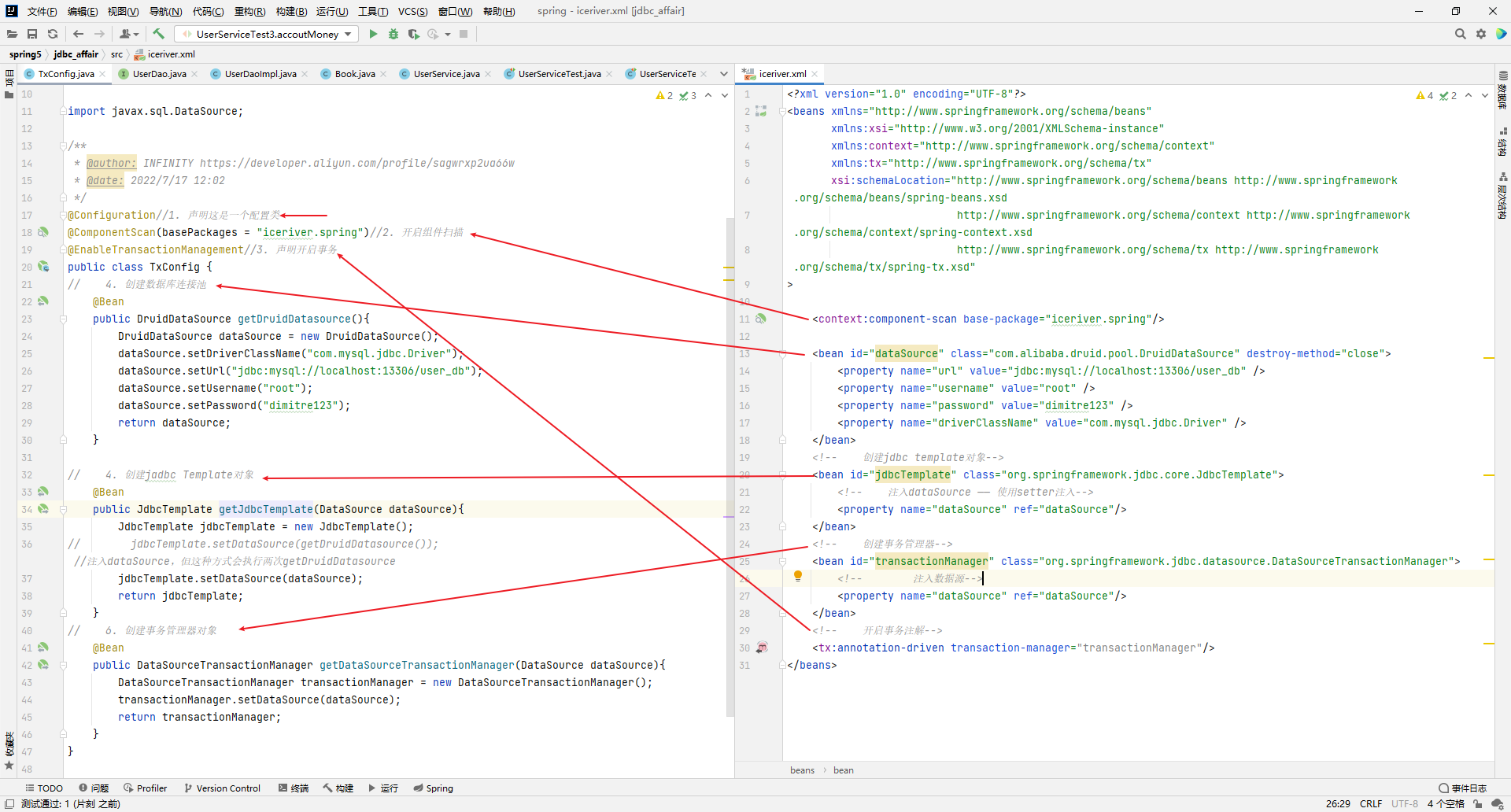Open IDE settings with the gear icon
The height and width of the screenshot is (812, 1511).
pos(1481,34)
